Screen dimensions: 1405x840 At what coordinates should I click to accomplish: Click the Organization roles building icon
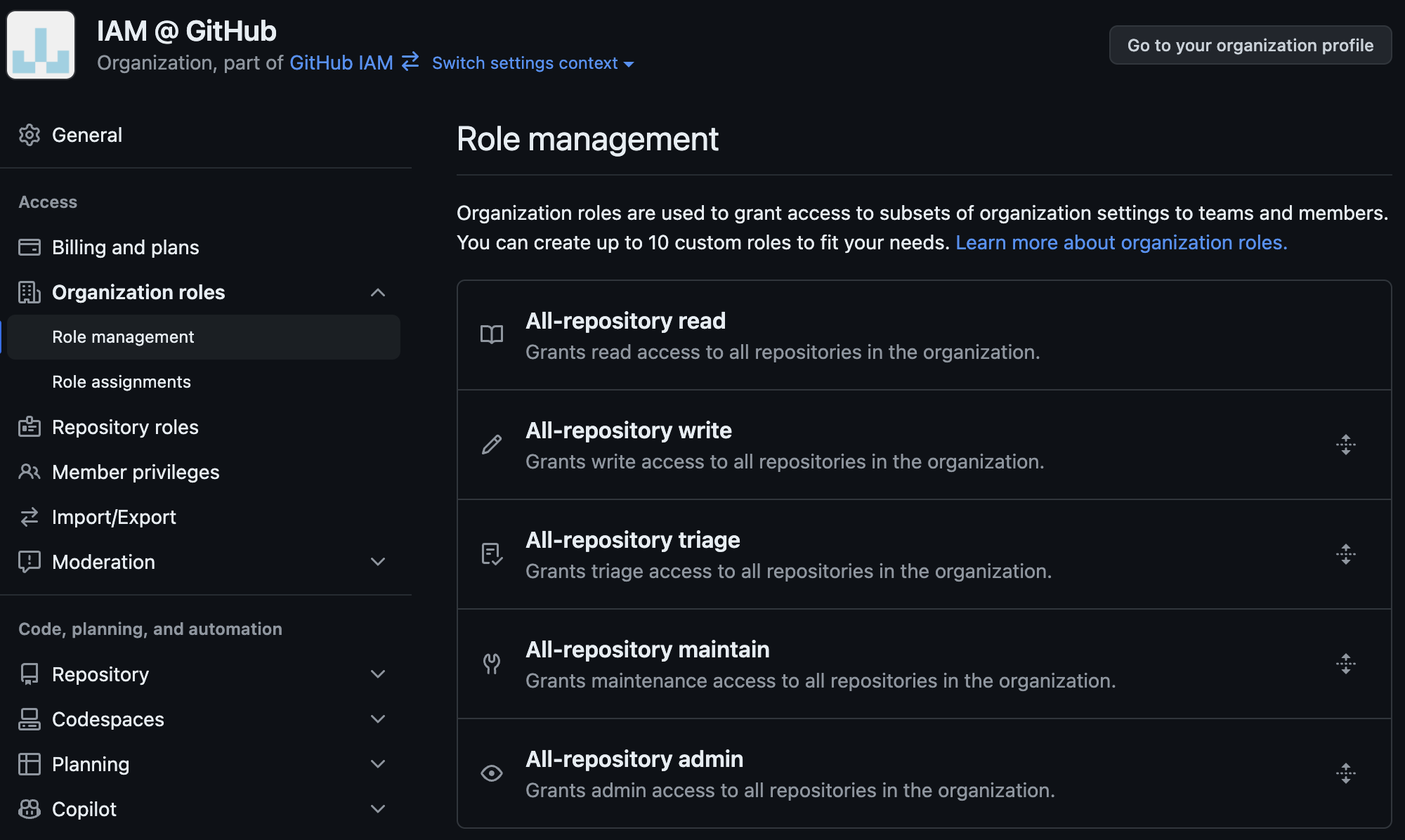pos(30,292)
